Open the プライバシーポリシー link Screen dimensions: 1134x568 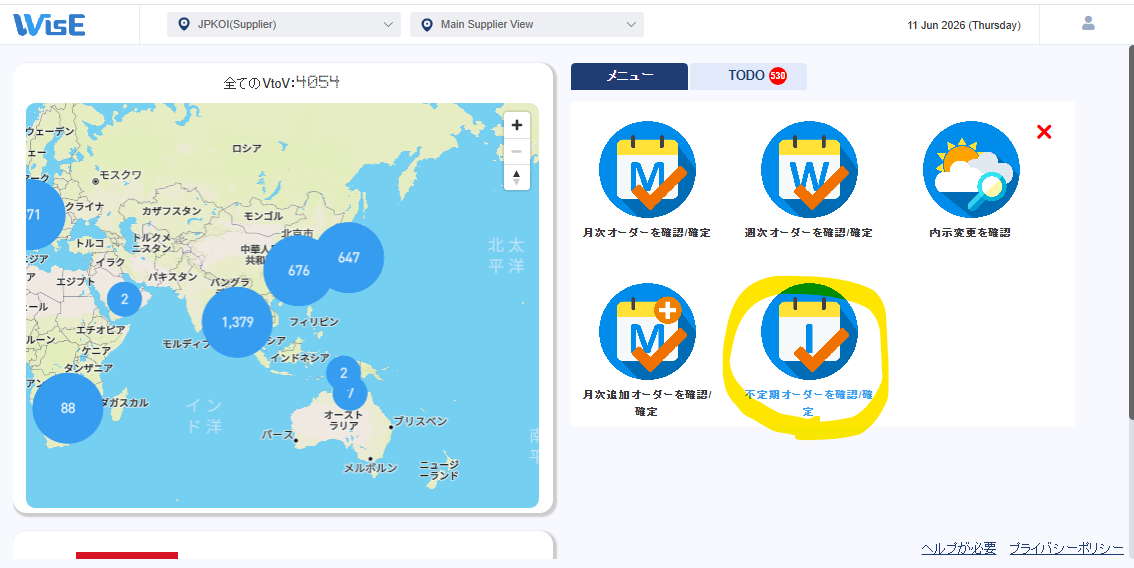point(1067,548)
